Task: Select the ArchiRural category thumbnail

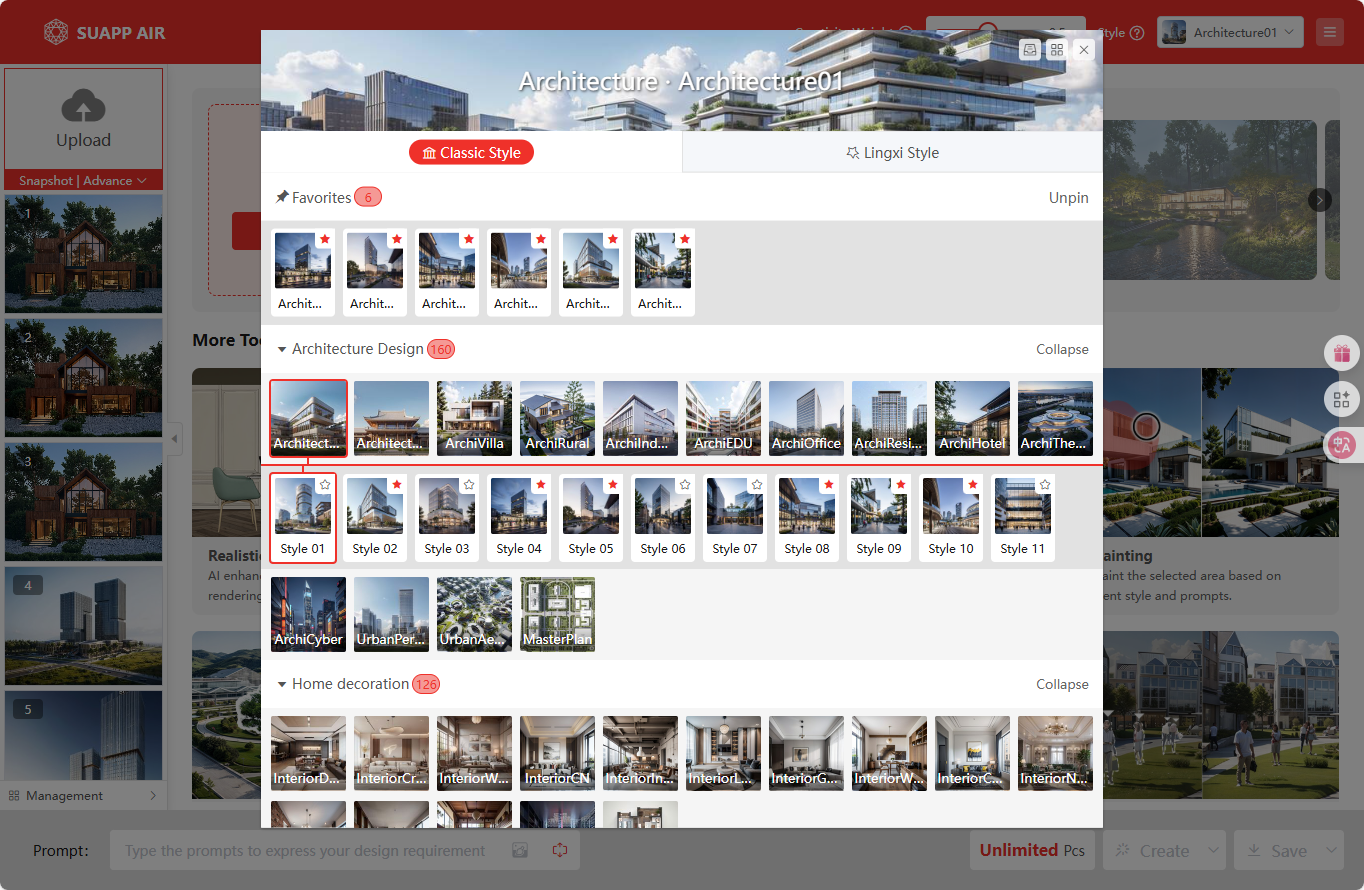Action: 557,418
